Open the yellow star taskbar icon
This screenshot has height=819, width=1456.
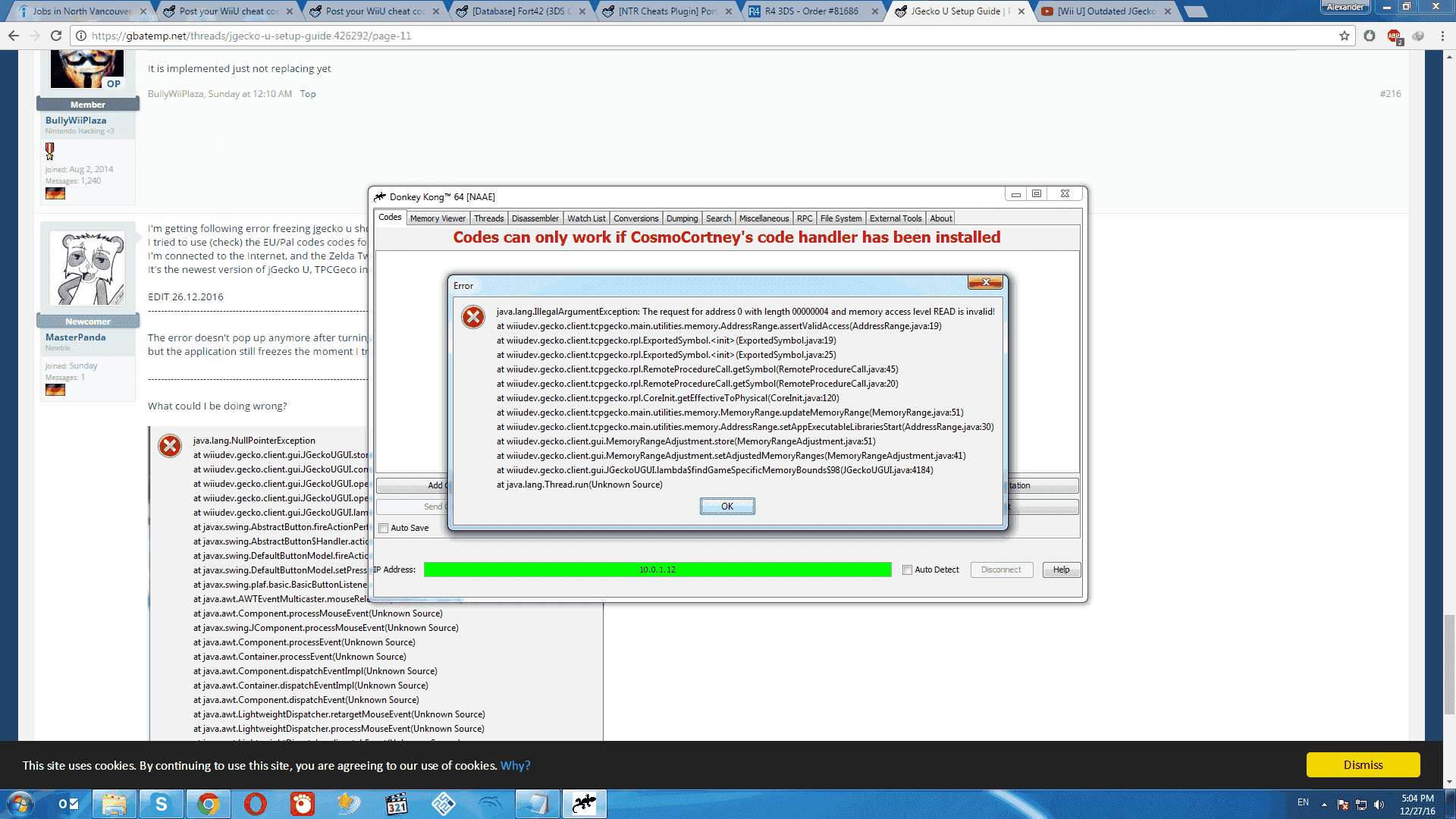pyautogui.click(x=349, y=804)
